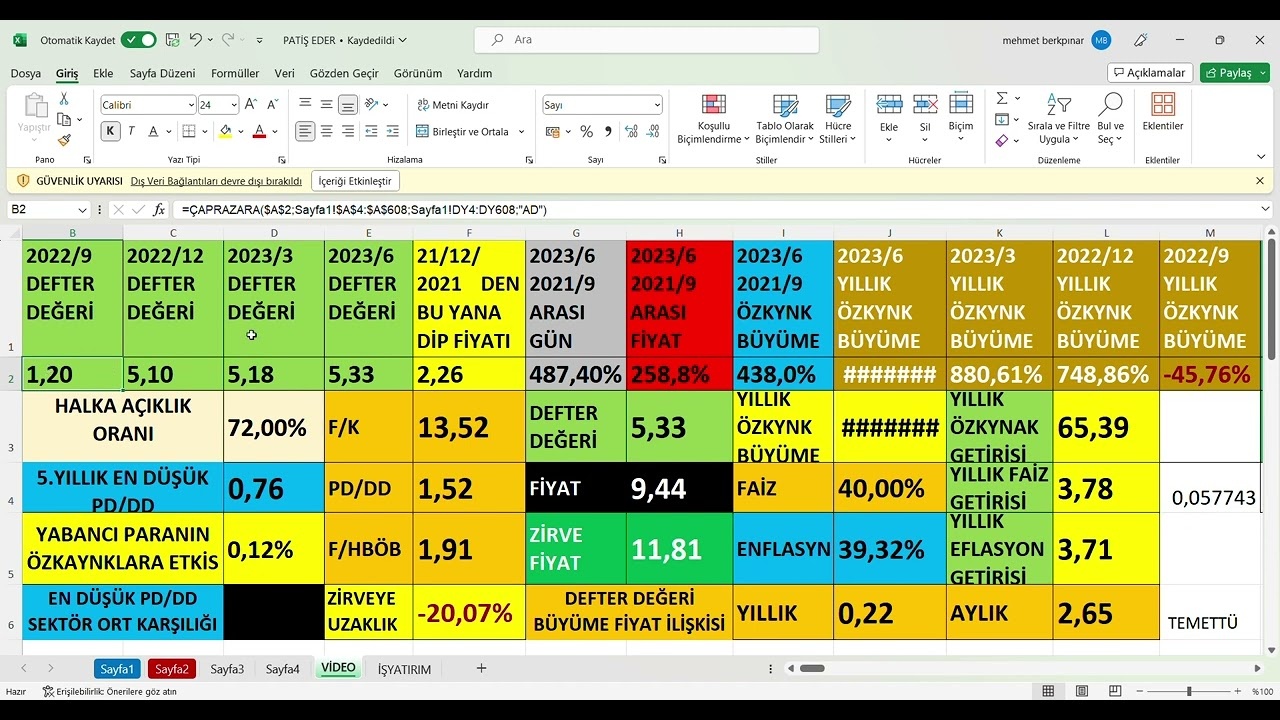The height and width of the screenshot is (720, 1280).
Task: Open the Calibri font name dropdown
Action: [191, 105]
